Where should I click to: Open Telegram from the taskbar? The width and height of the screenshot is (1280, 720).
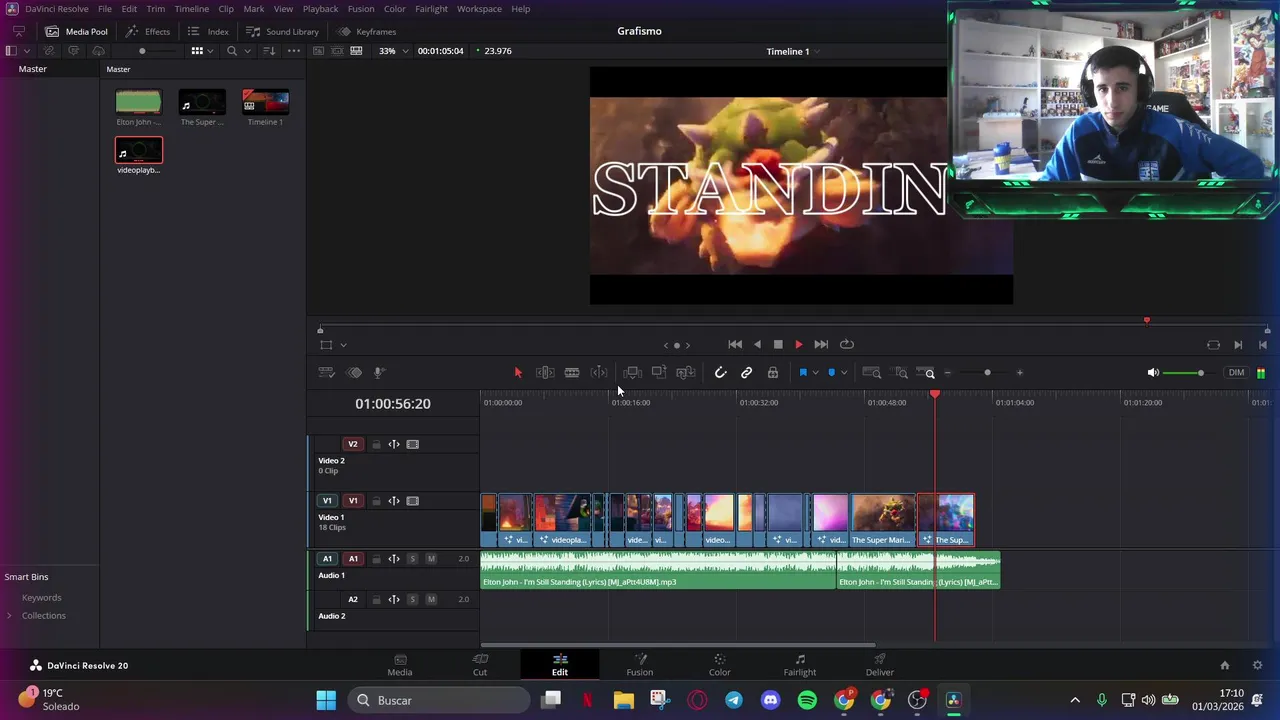(734, 700)
